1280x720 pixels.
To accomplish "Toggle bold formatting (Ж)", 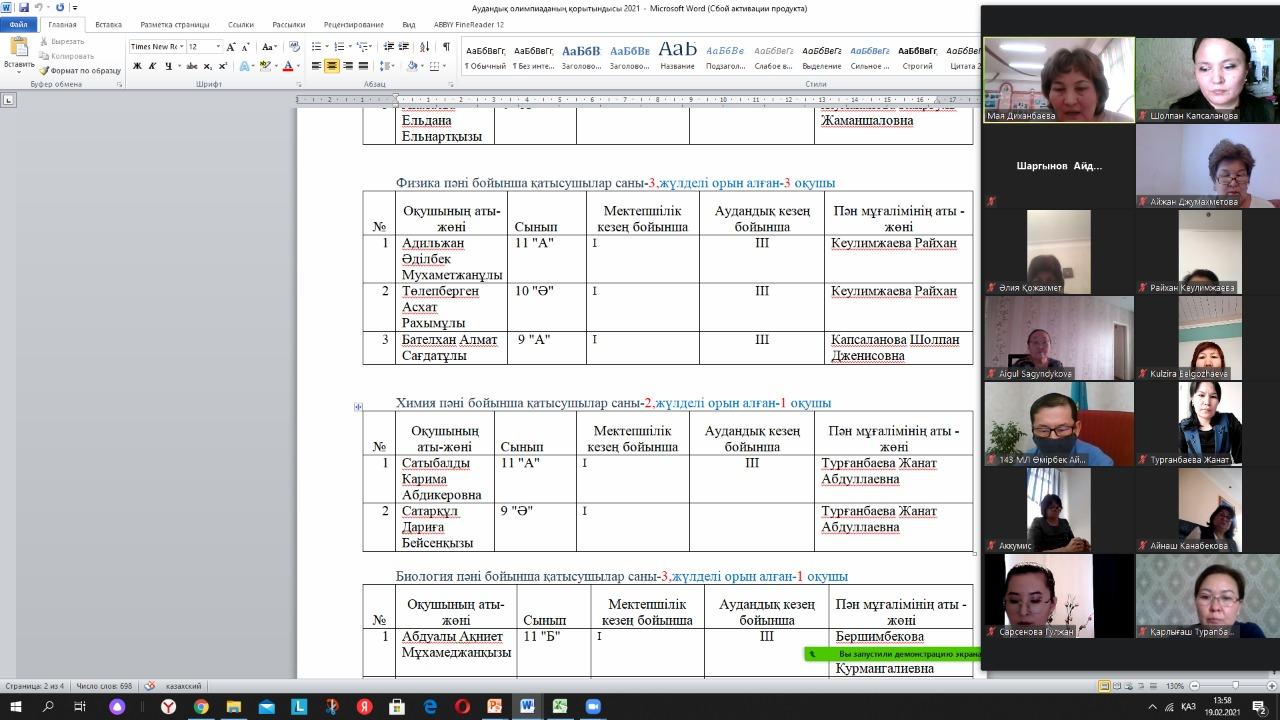I will tap(137, 66).
